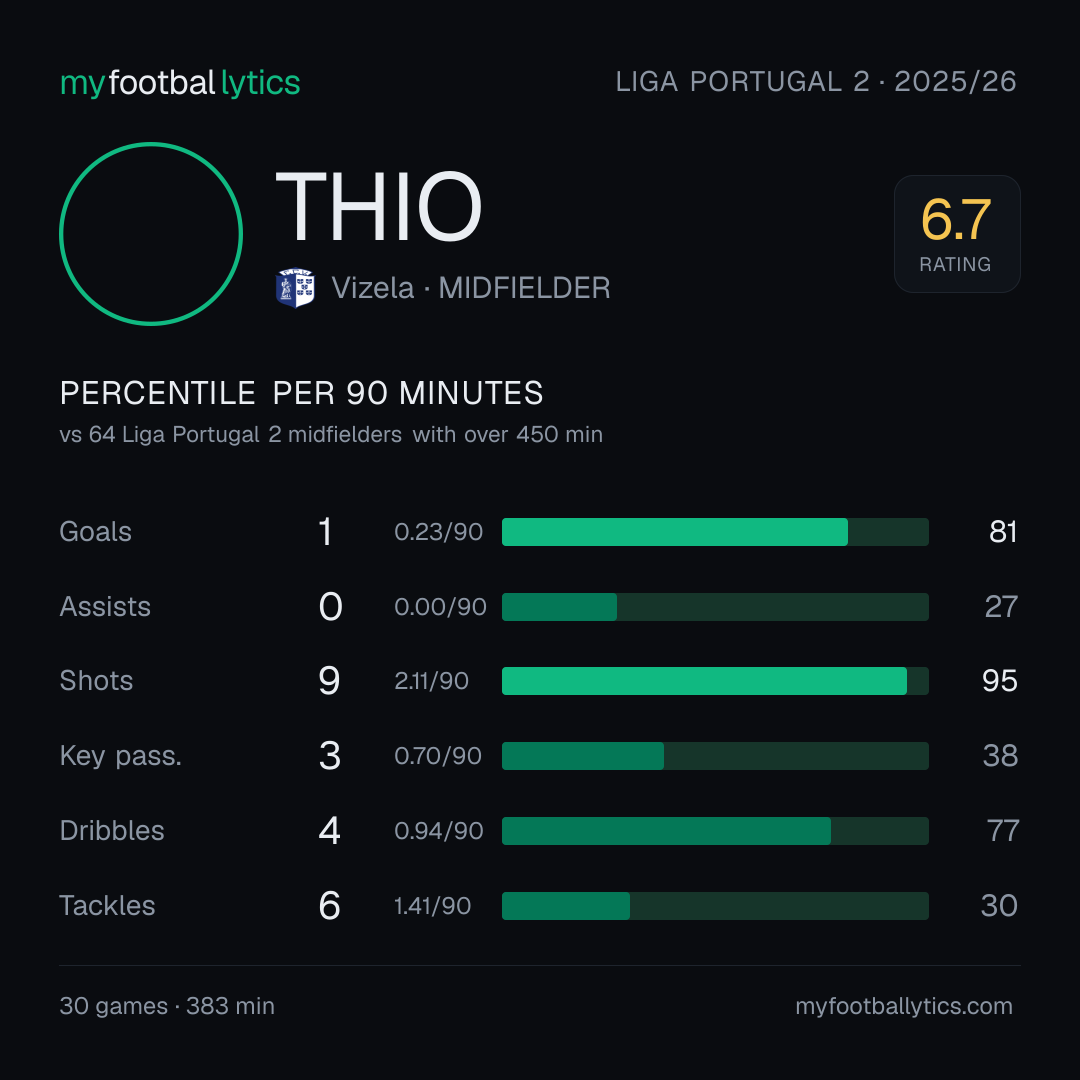Click the 30 games · 383 min footer

(167, 1006)
